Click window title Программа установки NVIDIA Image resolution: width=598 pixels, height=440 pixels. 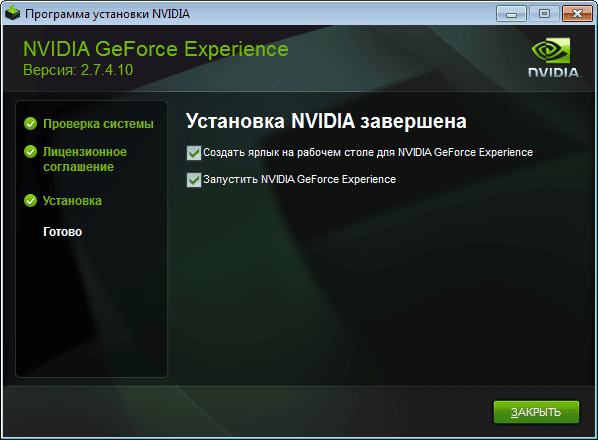click(x=108, y=14)
